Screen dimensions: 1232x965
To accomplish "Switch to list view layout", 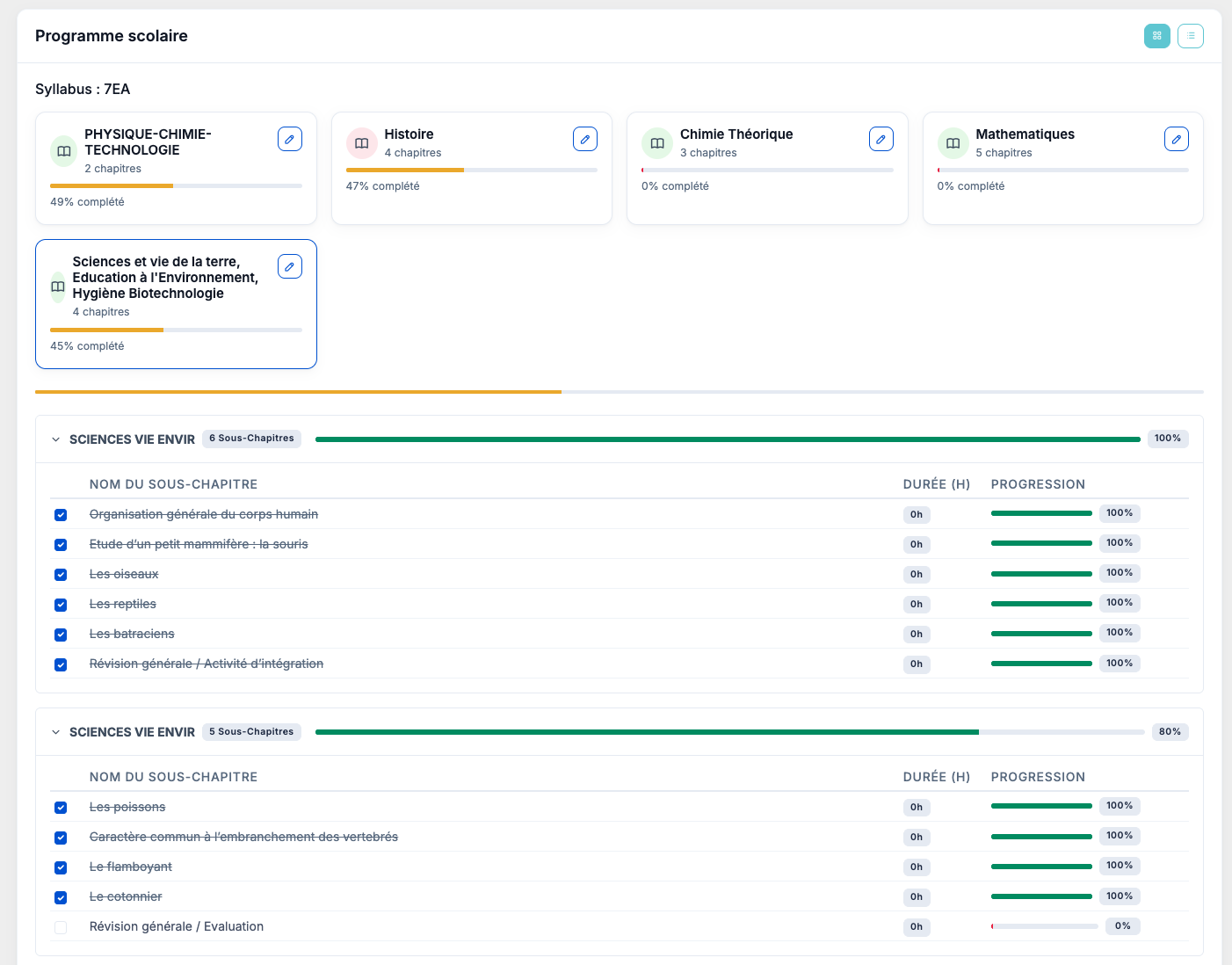I will 1190,36.
